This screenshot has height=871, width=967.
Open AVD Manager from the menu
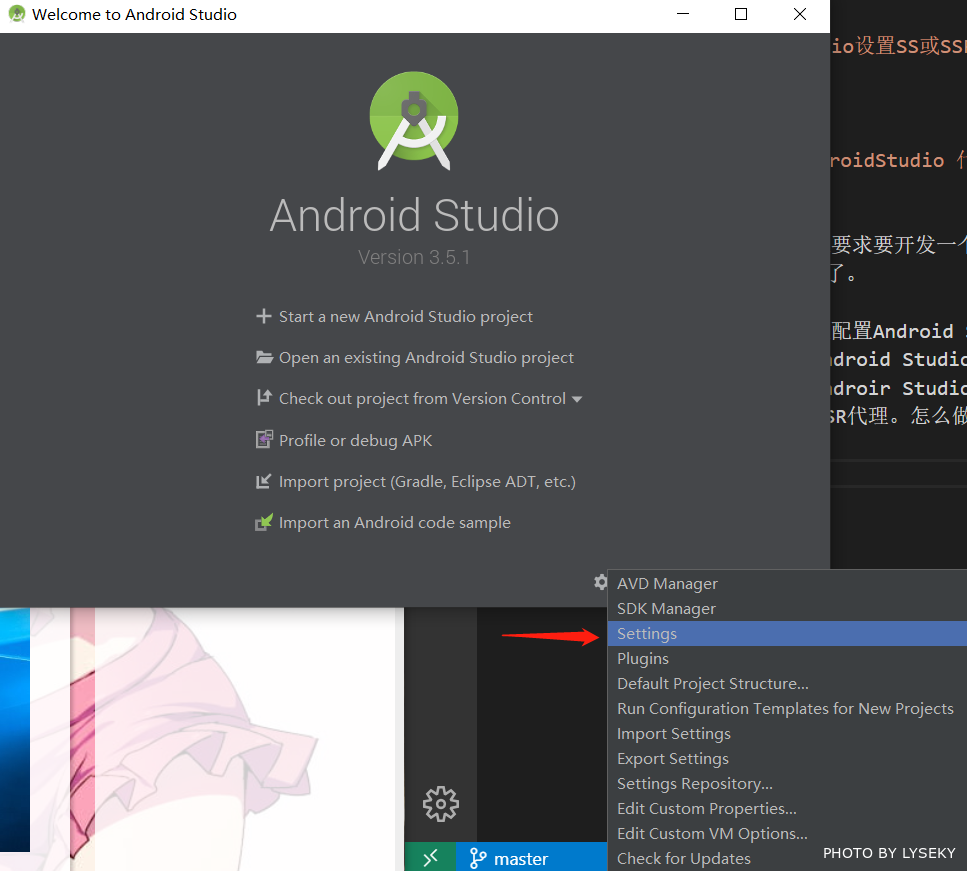787,584
